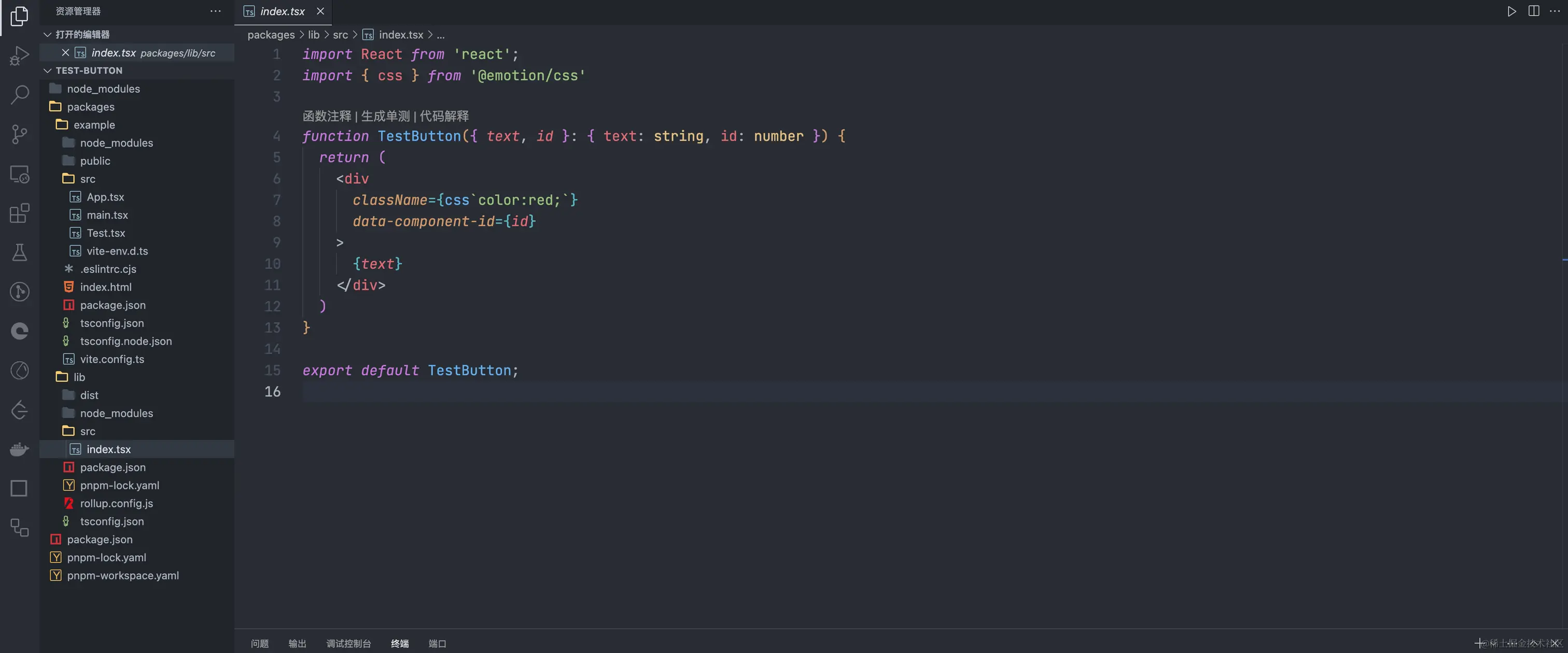Switch to the Output panel tab

pyautogui.click(x=298, y=643)
